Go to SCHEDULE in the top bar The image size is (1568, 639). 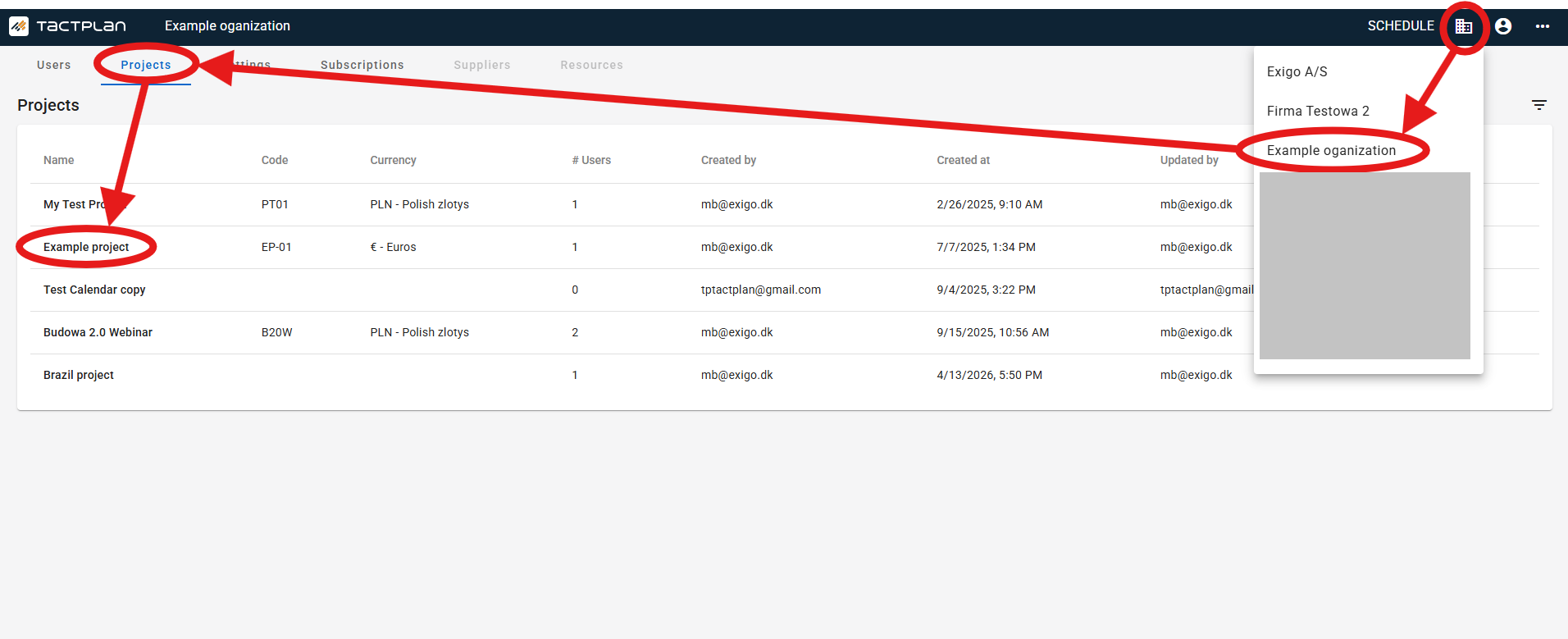1401,26
